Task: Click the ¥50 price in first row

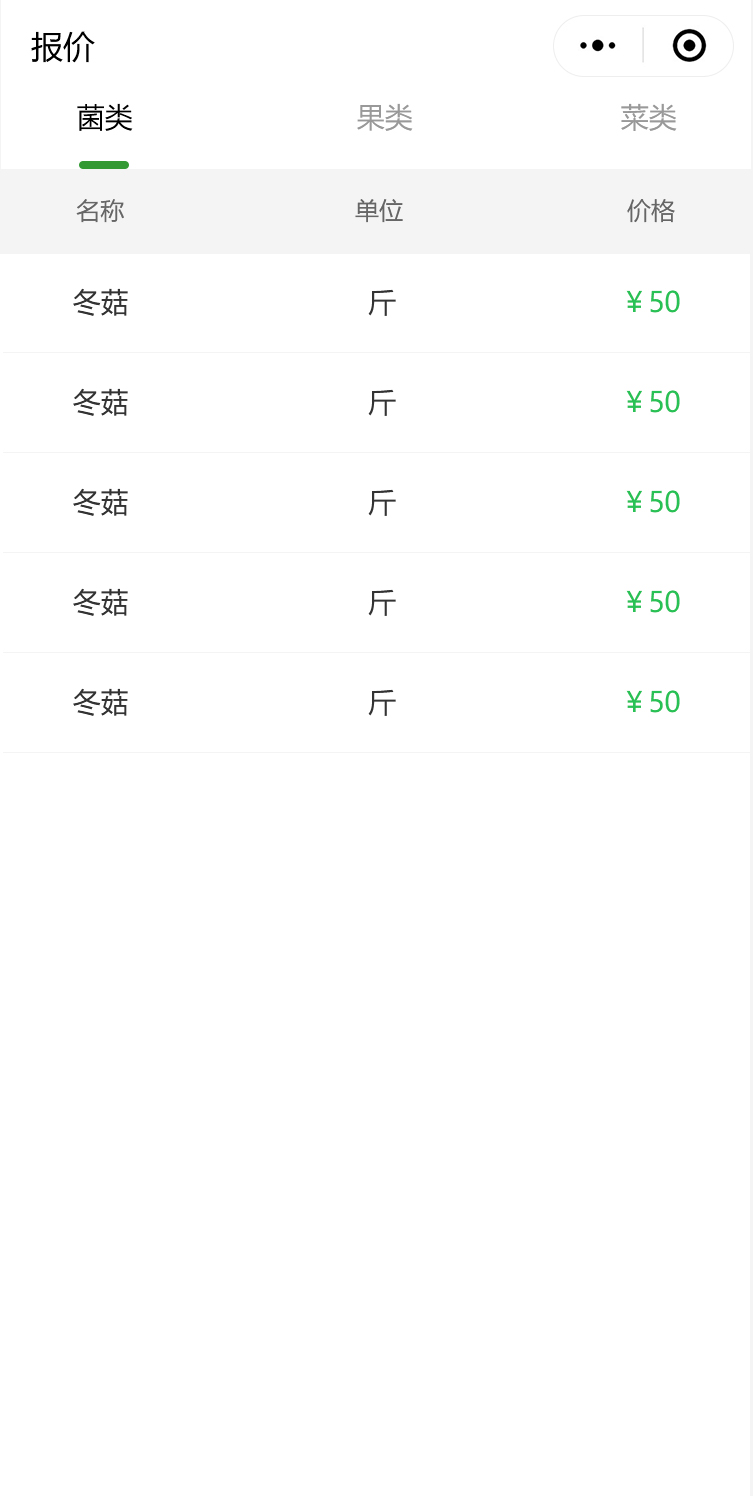Action: tap(653, 302)
